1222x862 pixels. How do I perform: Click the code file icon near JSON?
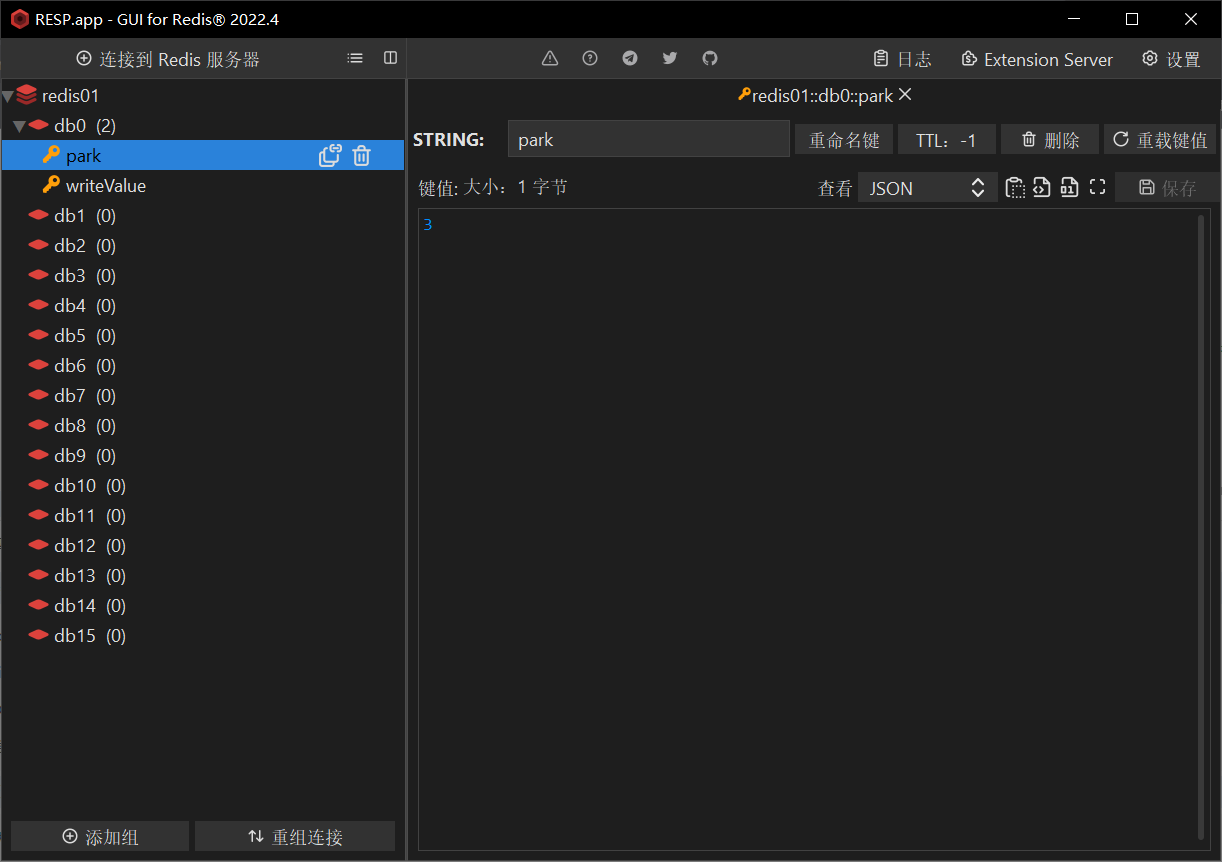[x=1042, y=187]
